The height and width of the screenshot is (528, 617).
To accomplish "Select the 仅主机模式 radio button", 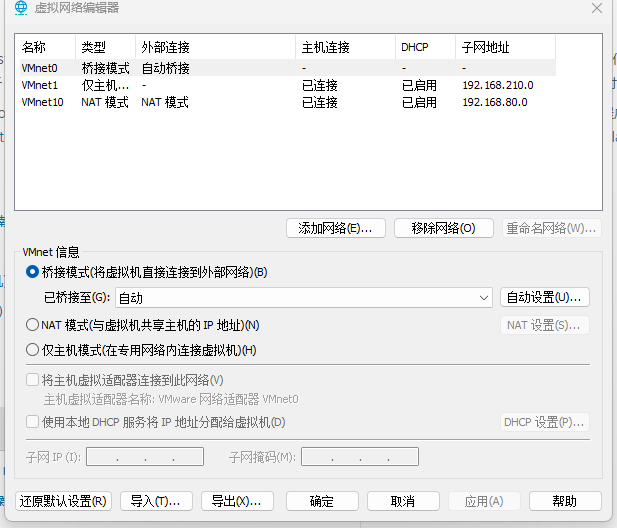I will tap(32, 350).
